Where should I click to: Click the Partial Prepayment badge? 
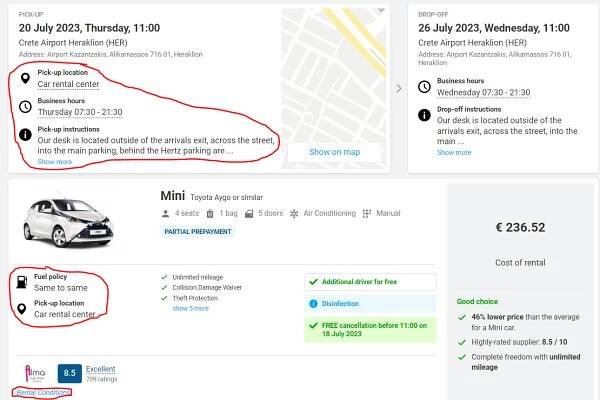pos(197,232)
